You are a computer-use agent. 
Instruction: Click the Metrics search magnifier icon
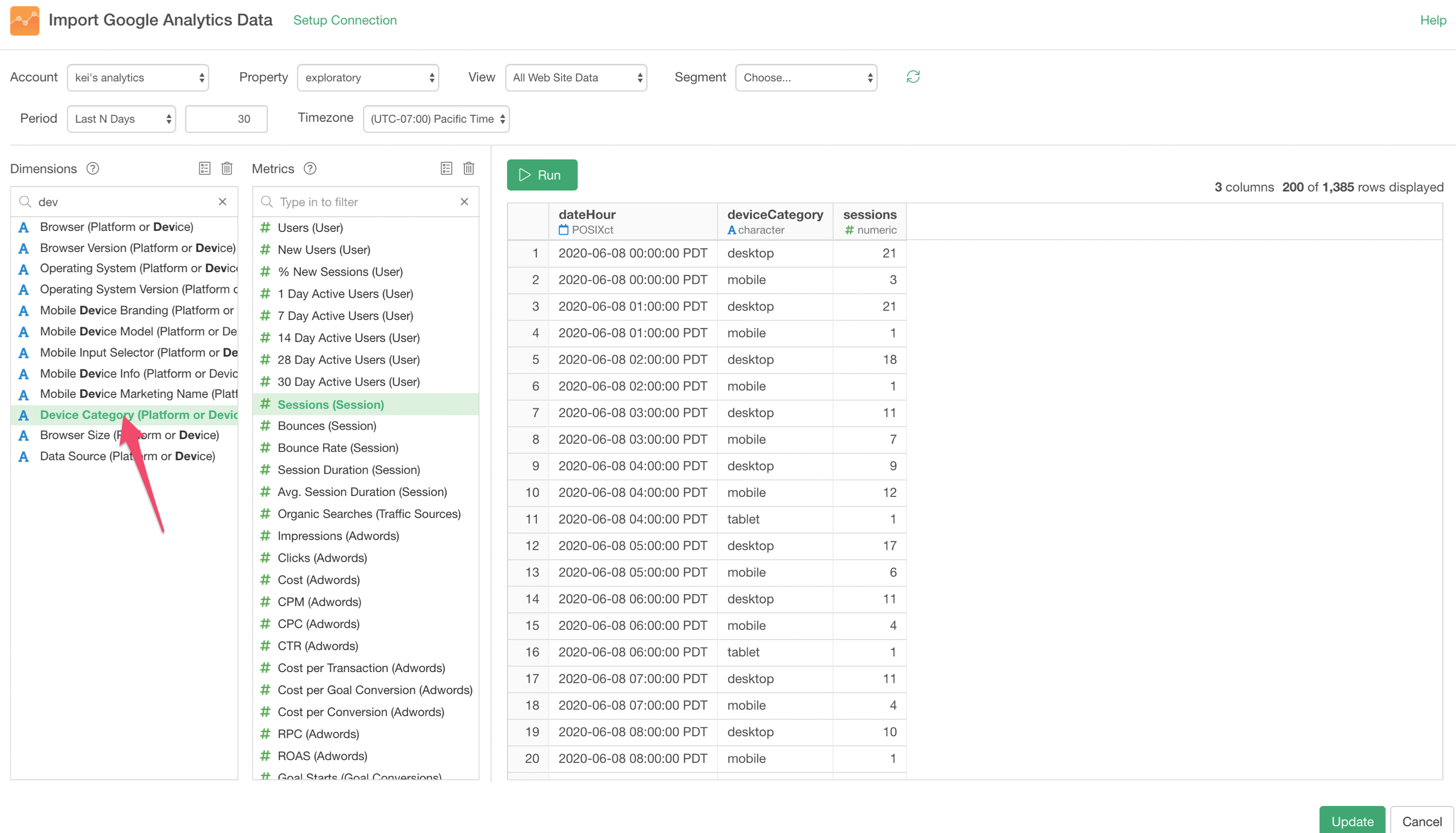(x=267, y=201)
